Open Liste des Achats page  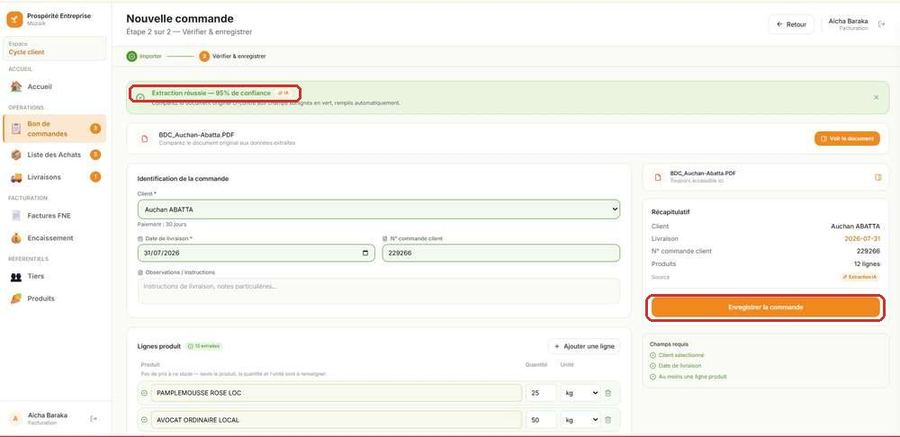55,154
